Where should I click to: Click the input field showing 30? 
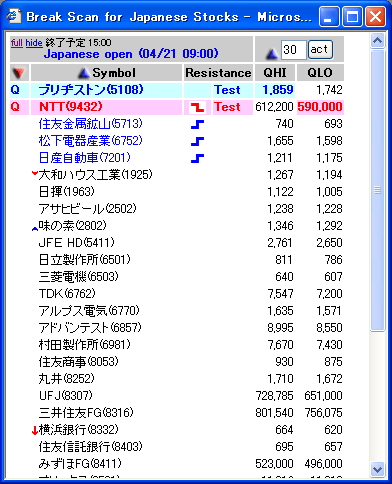pos(293,50)
